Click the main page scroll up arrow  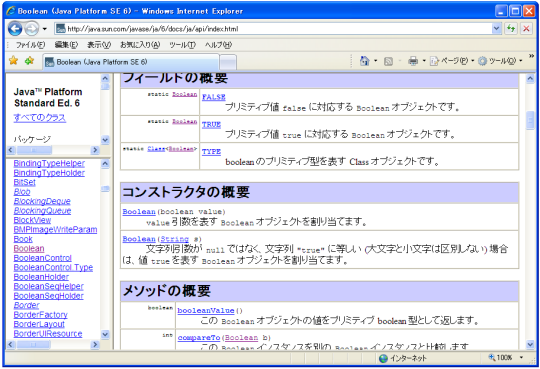530,79
